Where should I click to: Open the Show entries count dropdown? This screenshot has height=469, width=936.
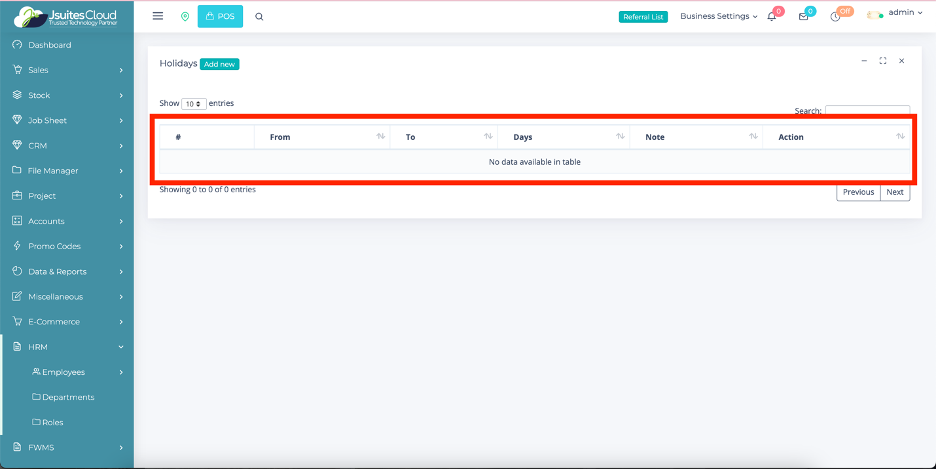point(194,104)
